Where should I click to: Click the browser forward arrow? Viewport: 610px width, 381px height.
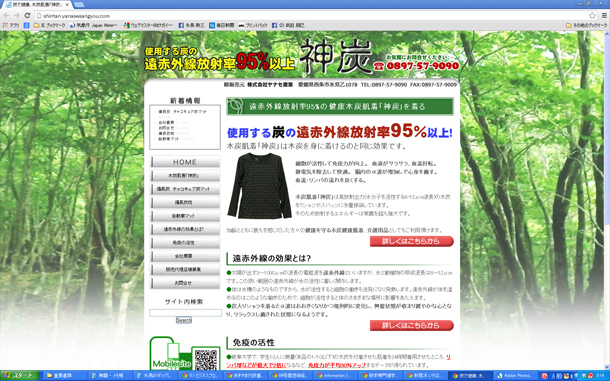tap(17, 16)
